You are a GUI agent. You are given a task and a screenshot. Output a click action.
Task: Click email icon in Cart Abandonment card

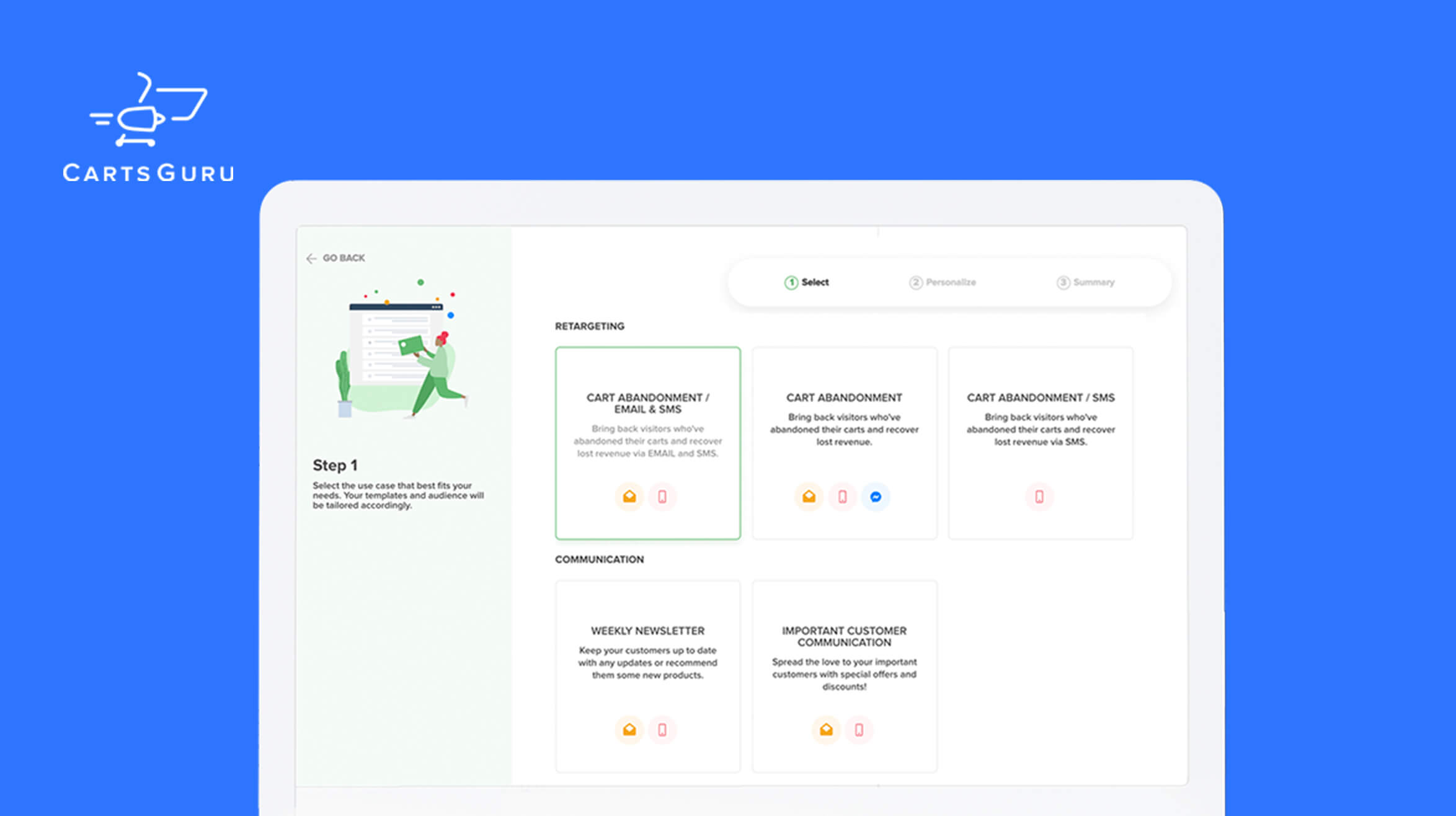coord(809,497)
